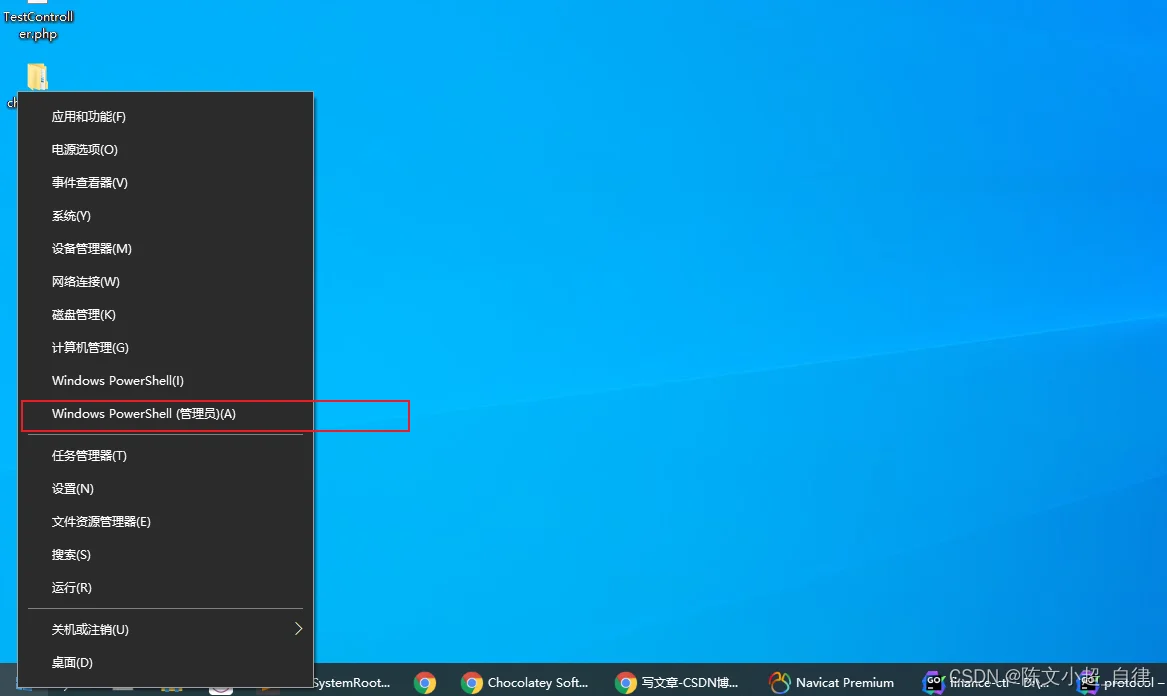The width and height of the screenshot is (1167, 696).
Task: Launch 设备管理器(M)
Action: click(165, 249)
